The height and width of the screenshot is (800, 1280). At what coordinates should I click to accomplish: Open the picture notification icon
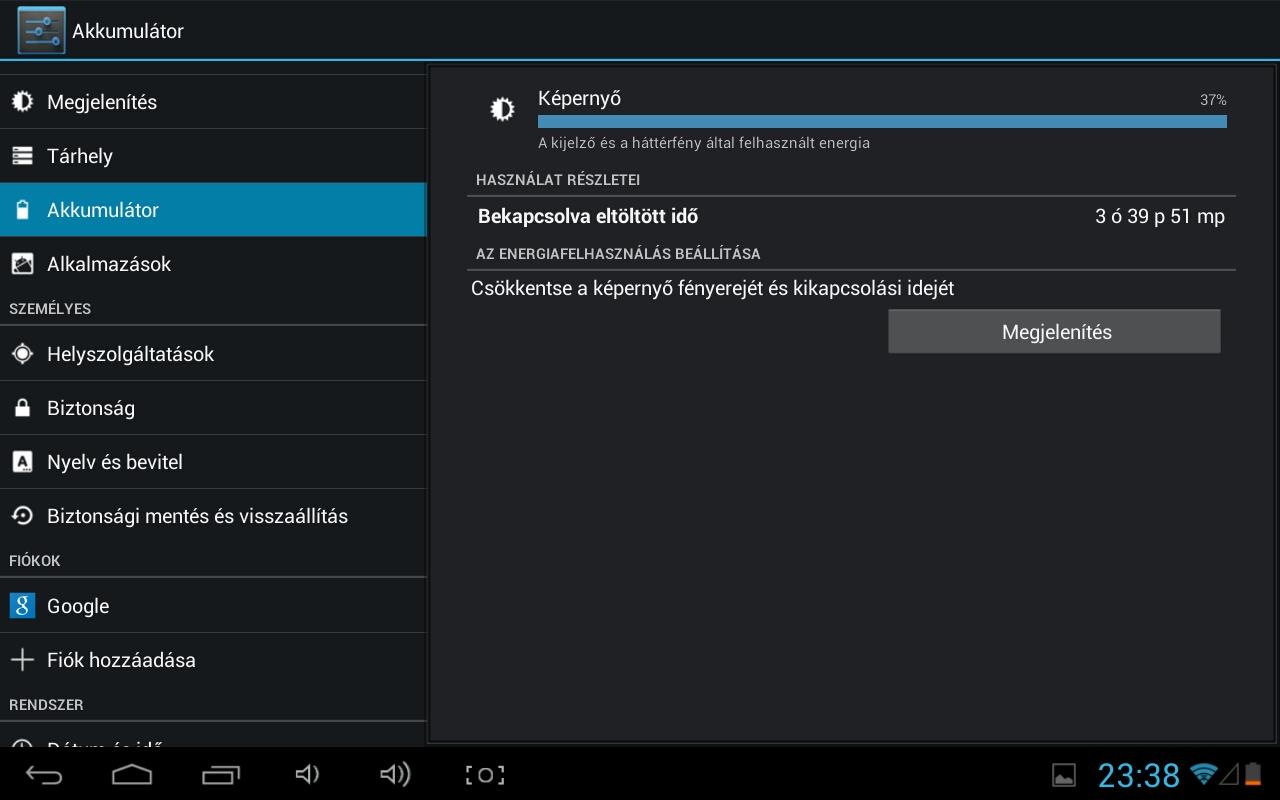tap(1064, 775)
